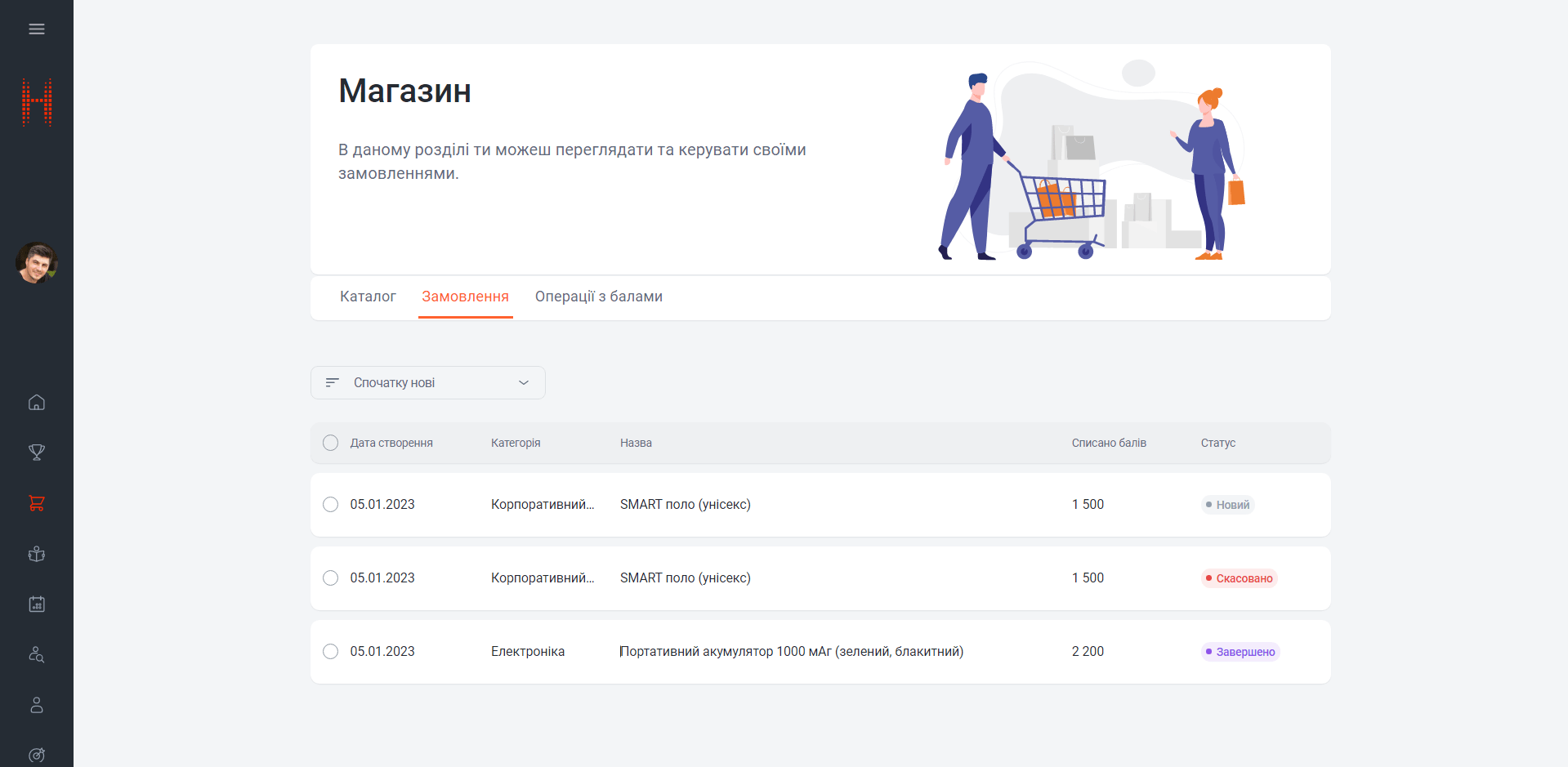1568x767 pixels.
Task: Click the user avatar photo
Action: coord(37,263)
